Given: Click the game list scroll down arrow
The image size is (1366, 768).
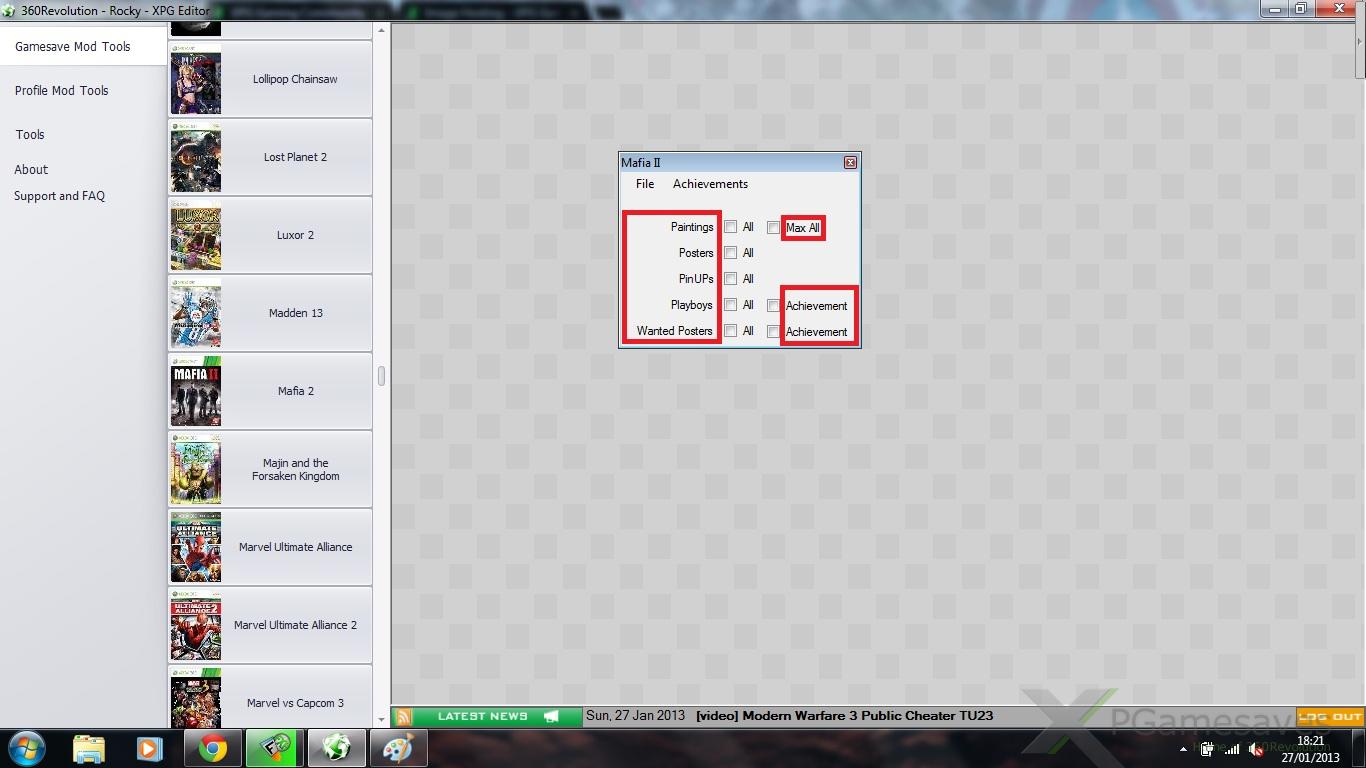Looking at the screenshot, I should (381, 718).
